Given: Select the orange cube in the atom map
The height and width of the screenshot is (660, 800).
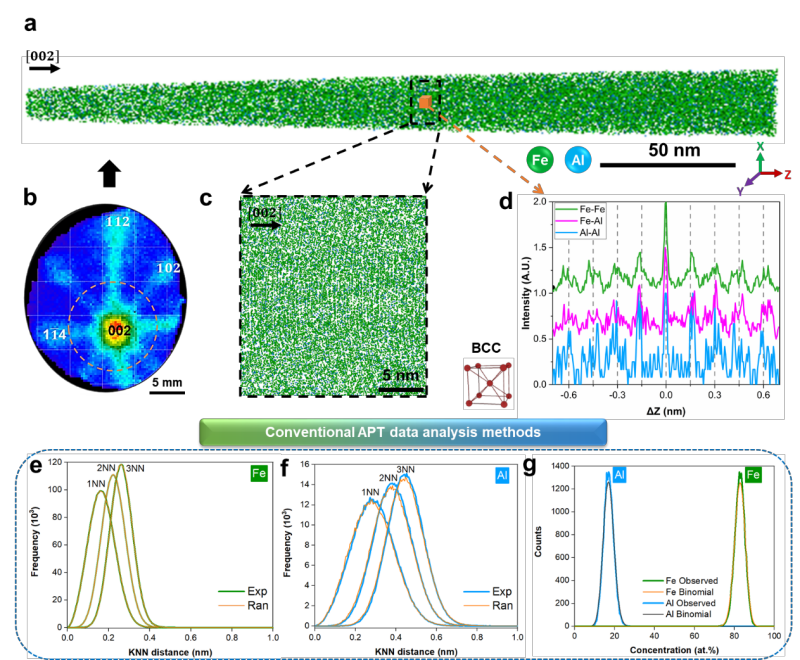Looking at the screenshot, I should 425,102.
